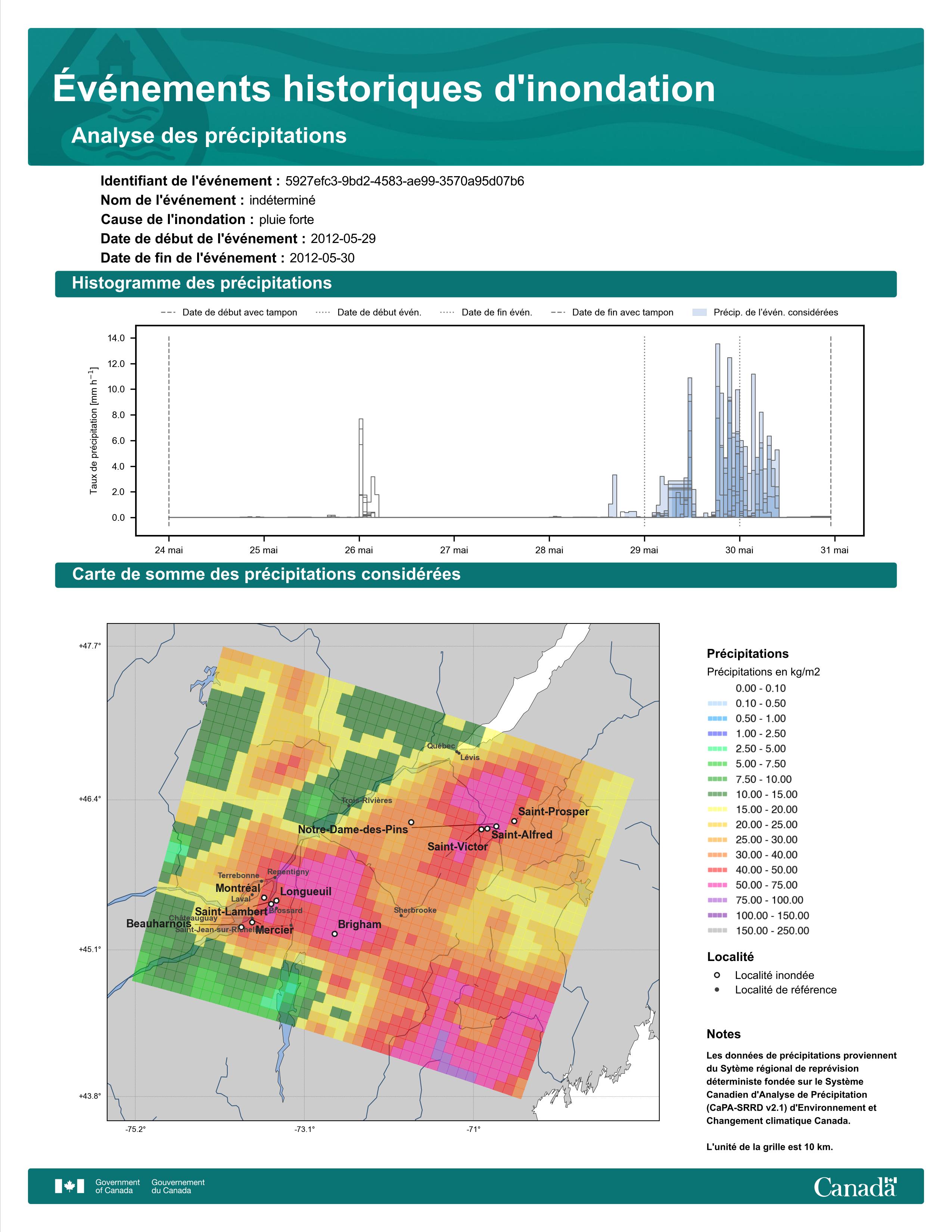Click the Saint-Lambert map label
This screenshot has height=1232, width=952.
click(231, 912)
